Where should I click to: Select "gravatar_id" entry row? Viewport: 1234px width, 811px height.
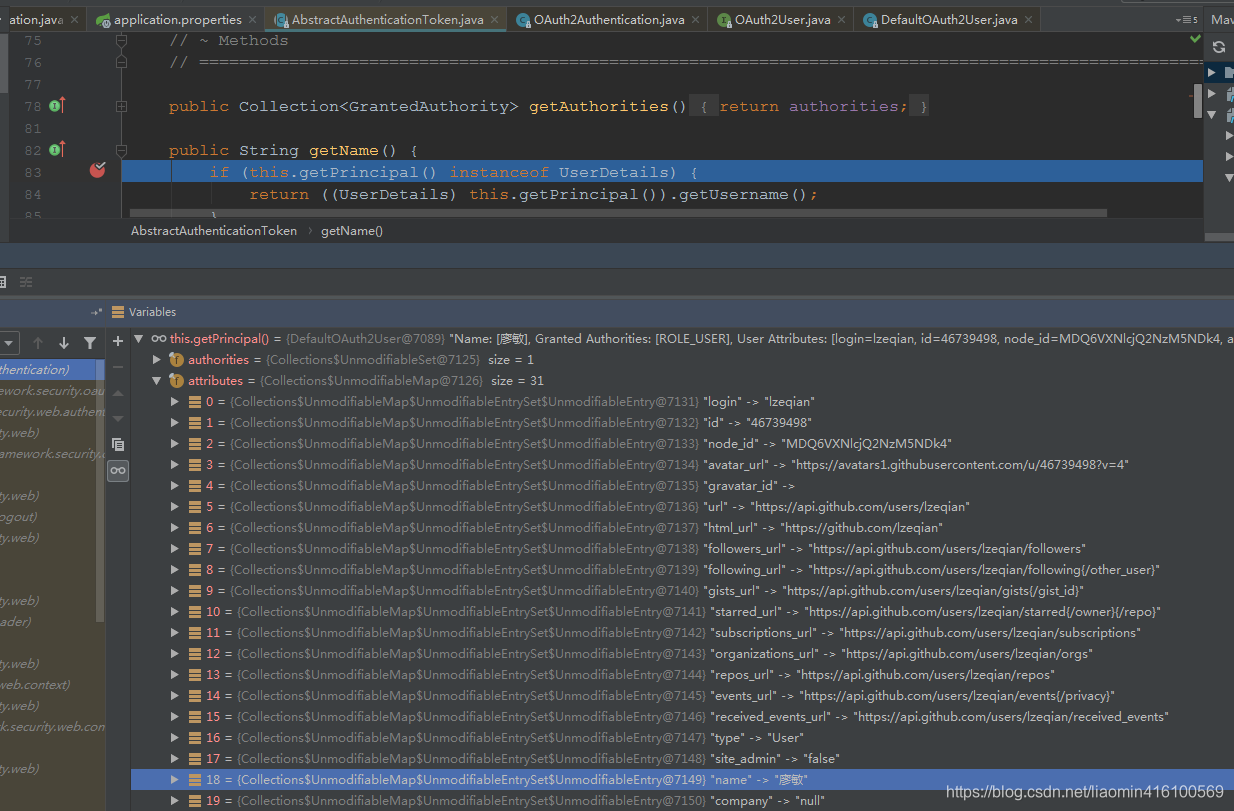[682, 485]
